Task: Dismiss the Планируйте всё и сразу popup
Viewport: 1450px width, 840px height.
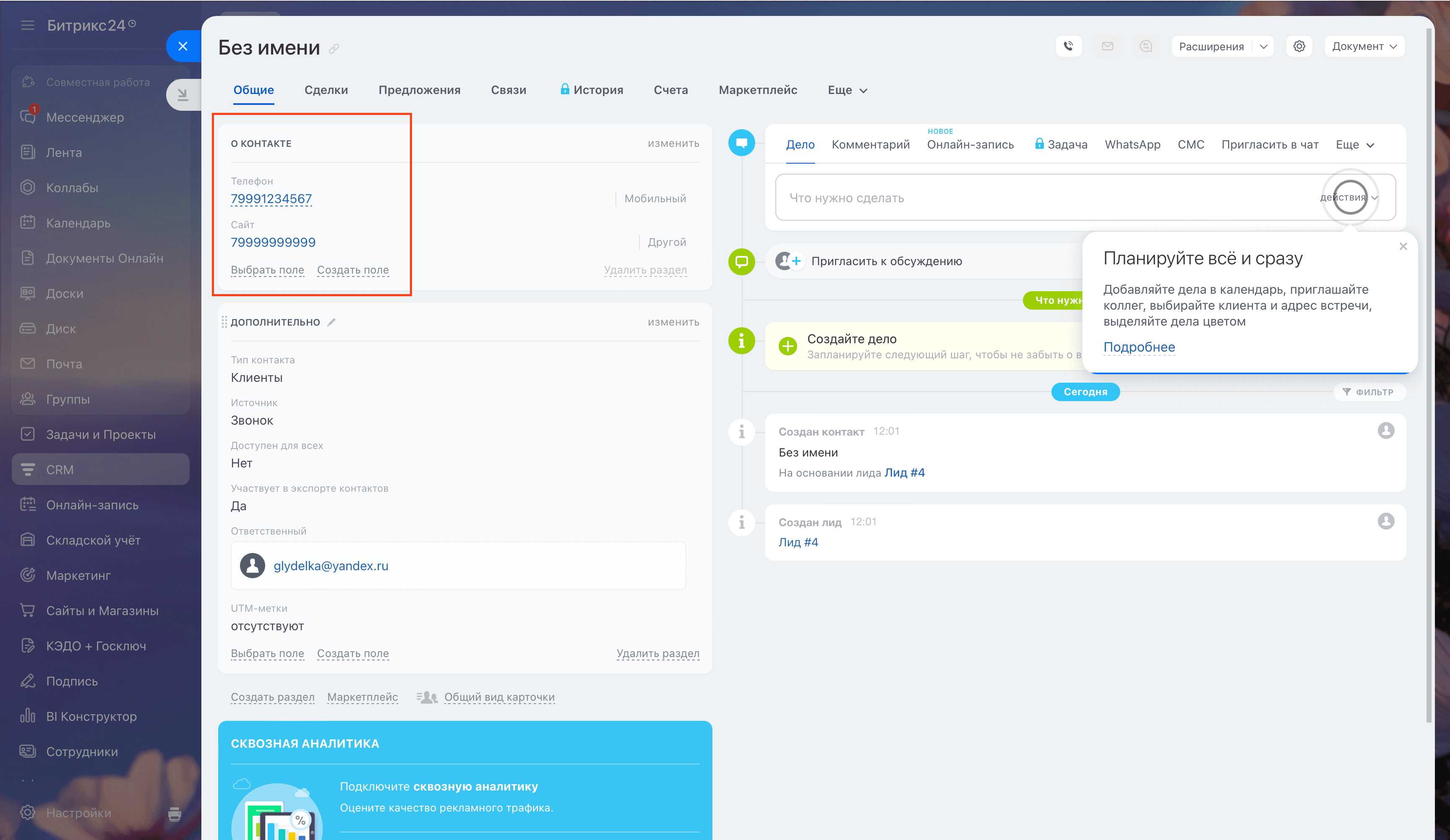Action: point(1403,246)
